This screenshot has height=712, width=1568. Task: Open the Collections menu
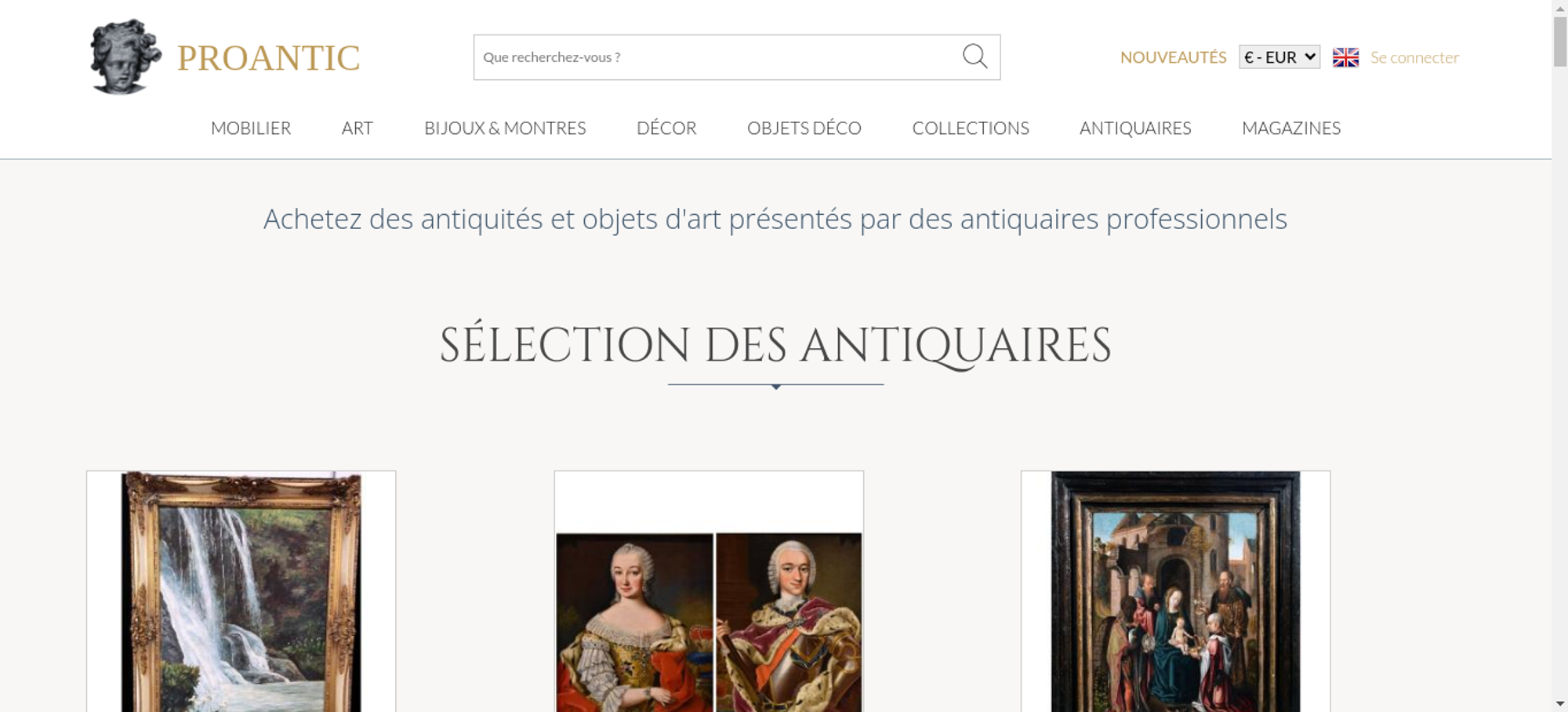coord(971,128)
